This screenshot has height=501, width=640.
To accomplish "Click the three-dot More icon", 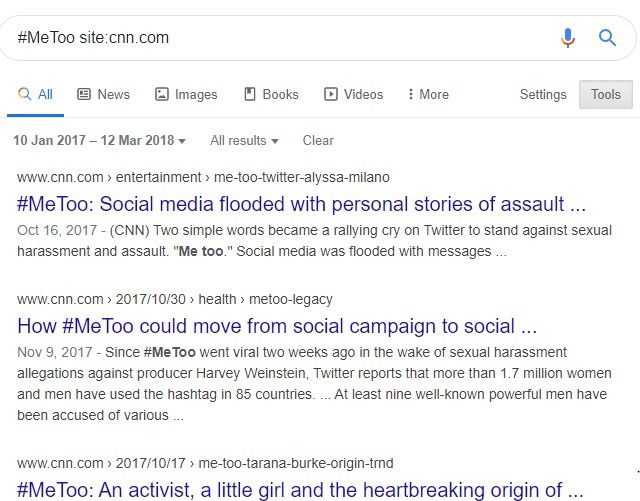I will 411,94.
